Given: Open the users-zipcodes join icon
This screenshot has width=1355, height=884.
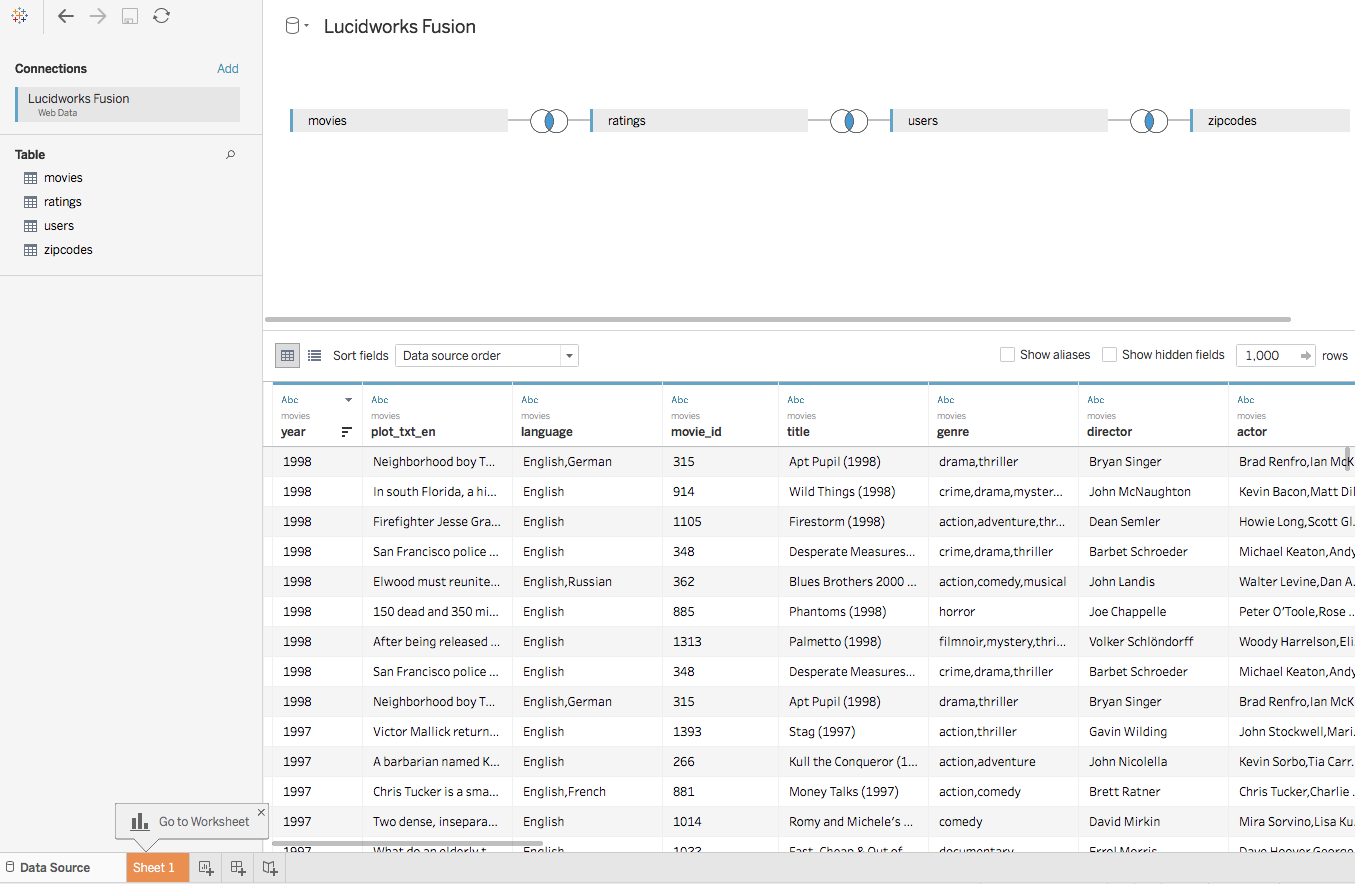Looking at the screenshot, I should coord(1149,121).
